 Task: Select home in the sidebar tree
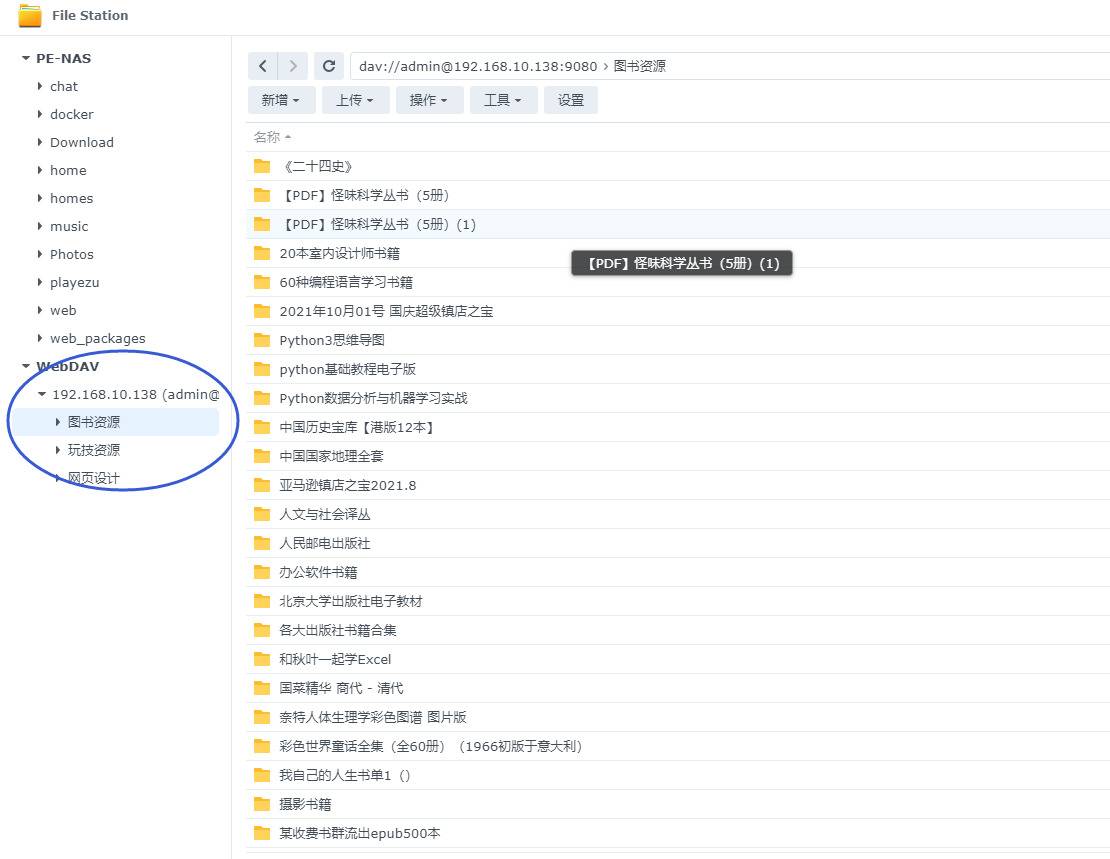click(68, 170)
